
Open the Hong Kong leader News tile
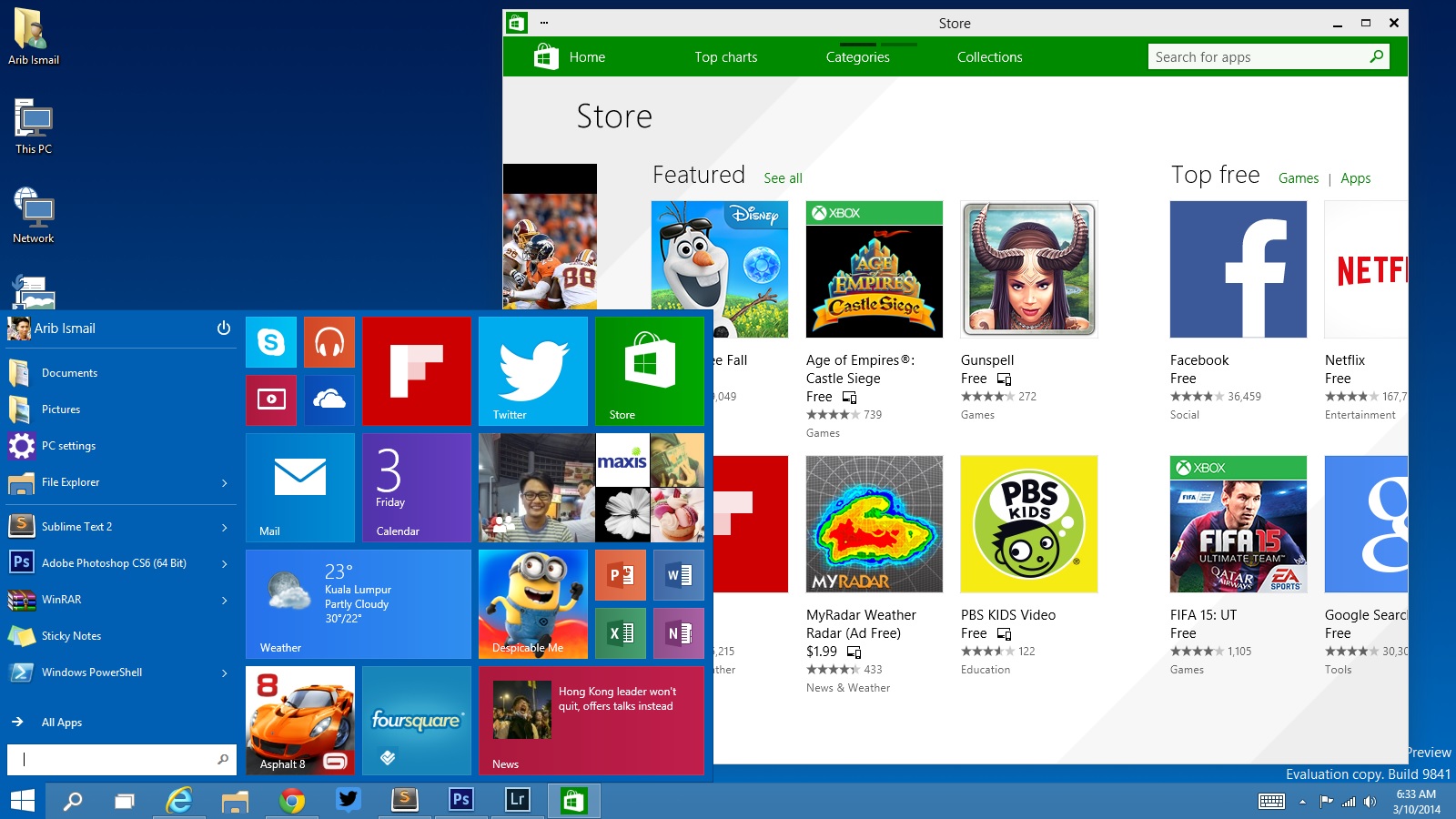point(591,721)
